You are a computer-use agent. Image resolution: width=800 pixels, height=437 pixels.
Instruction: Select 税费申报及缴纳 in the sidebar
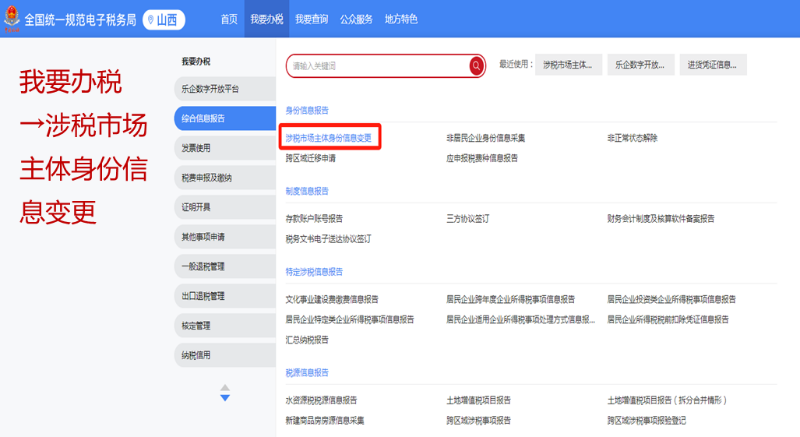[x=207, y=178]
